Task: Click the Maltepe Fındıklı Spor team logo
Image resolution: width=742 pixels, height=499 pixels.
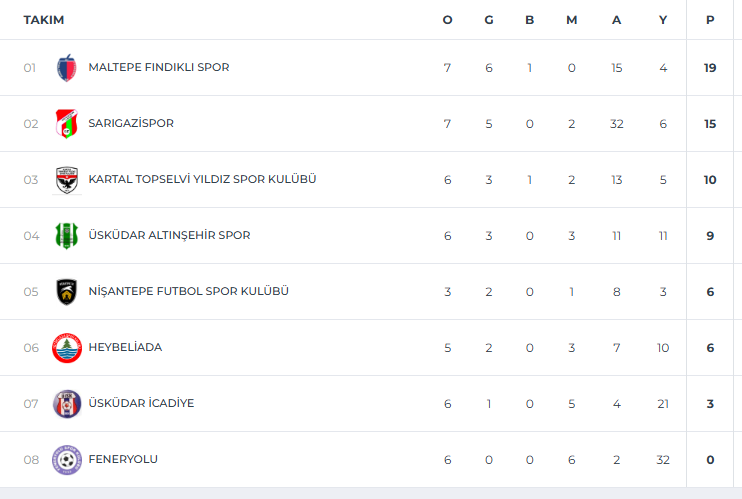Action: pyautogui.click(x=67, y=68)
